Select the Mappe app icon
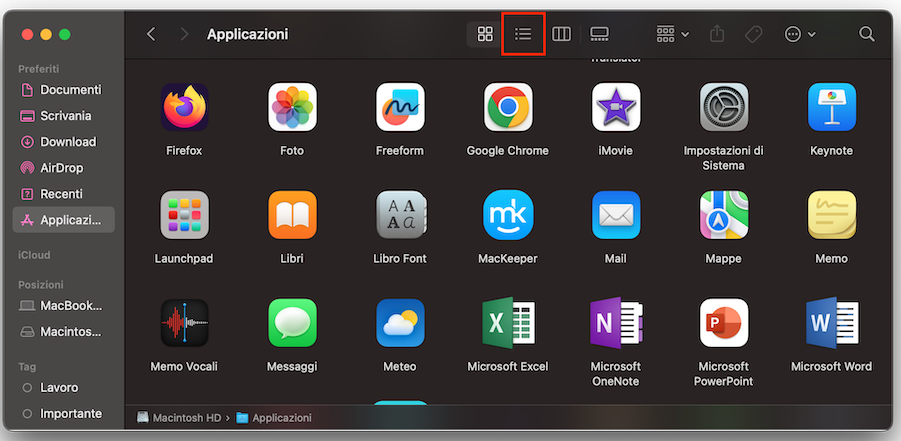This screenshot has width=901, height=441. 723,215
